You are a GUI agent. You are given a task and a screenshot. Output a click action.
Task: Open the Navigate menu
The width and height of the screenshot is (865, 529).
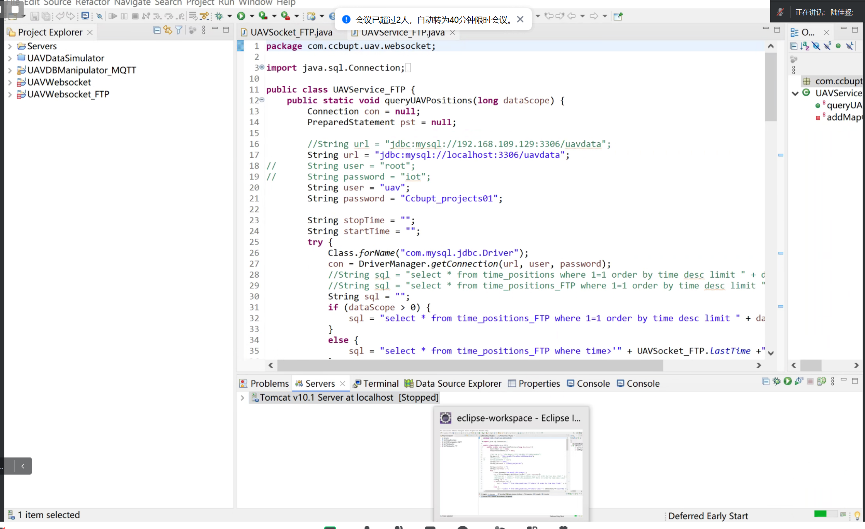point(132,3)
